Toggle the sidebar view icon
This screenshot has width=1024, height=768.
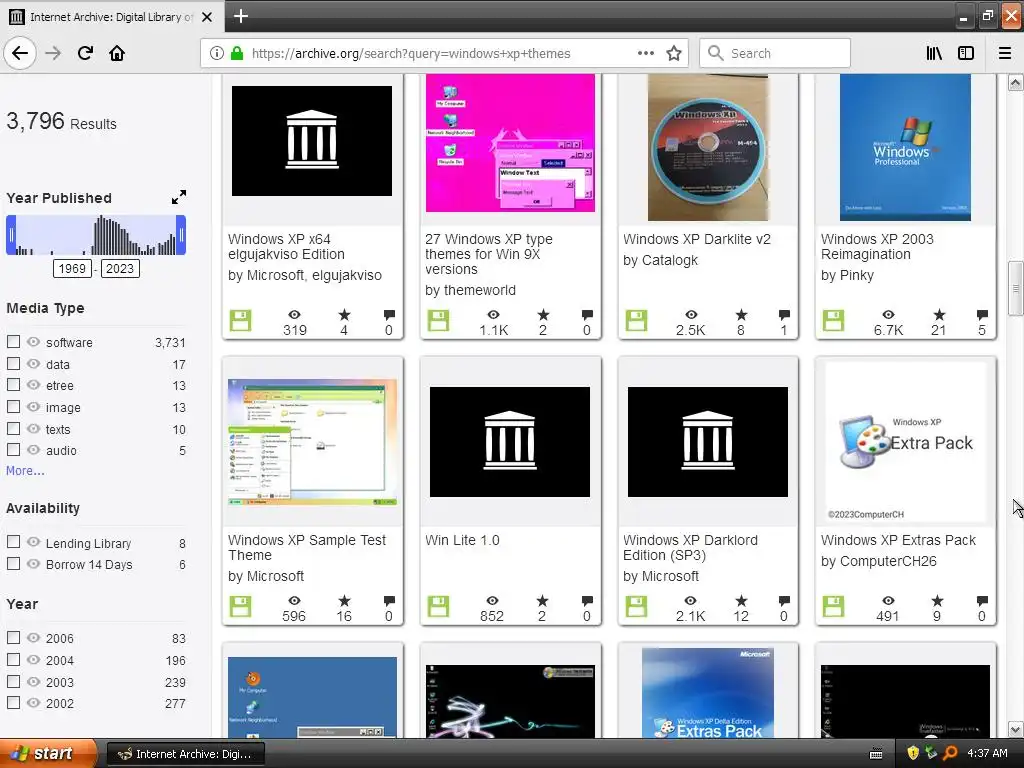pyautogui.click(x=966, y=53)
